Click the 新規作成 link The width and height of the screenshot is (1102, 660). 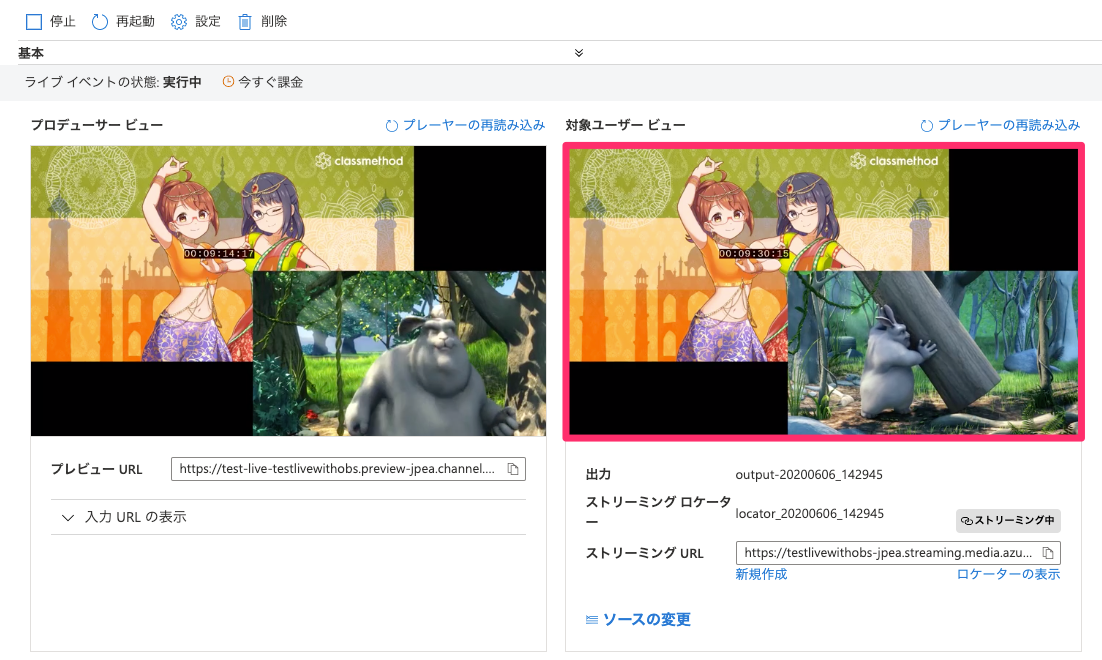pyautogui.click(x=761, y=574)
